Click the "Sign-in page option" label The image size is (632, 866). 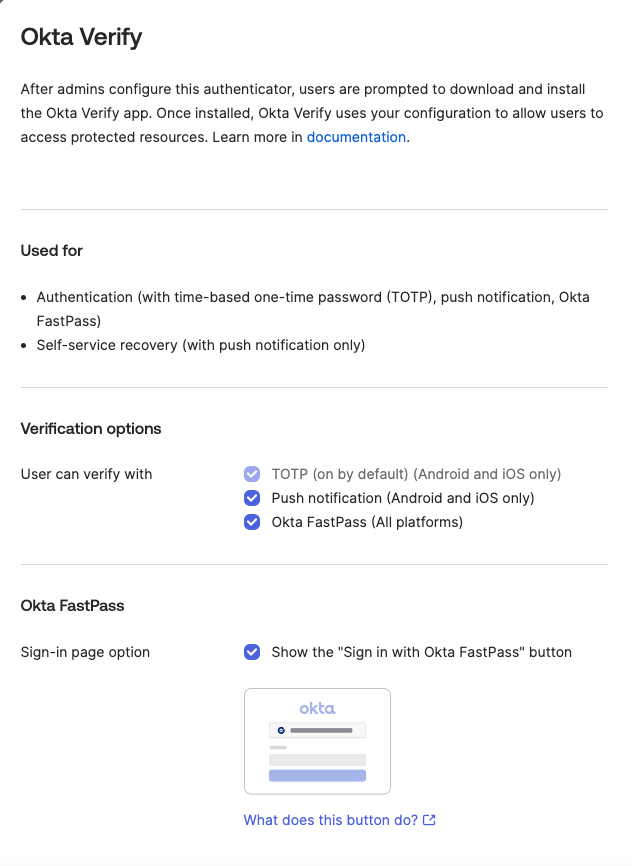[85, 652]
